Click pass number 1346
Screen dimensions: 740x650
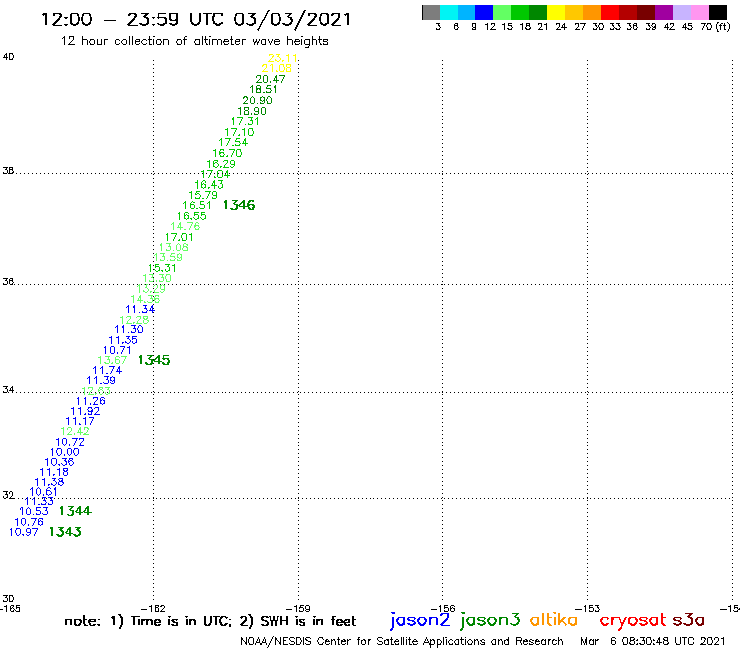point(239,205)
